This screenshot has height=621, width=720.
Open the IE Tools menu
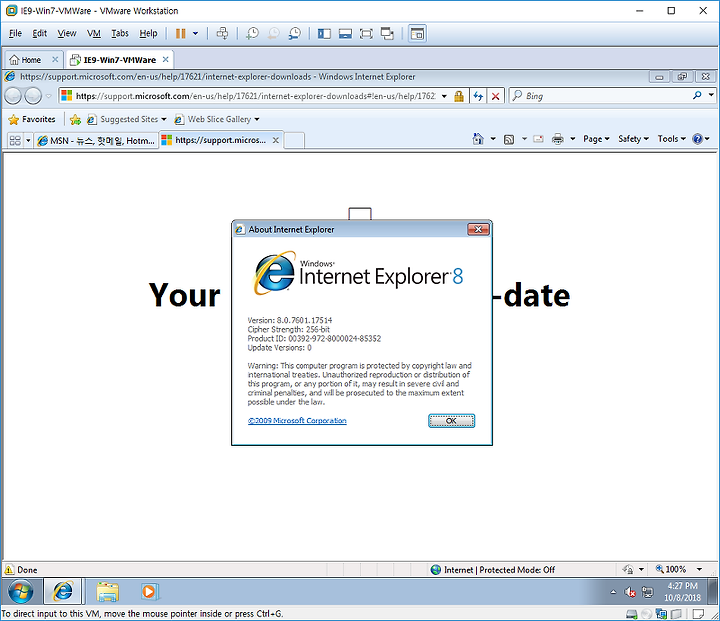(x=671, y=139)
